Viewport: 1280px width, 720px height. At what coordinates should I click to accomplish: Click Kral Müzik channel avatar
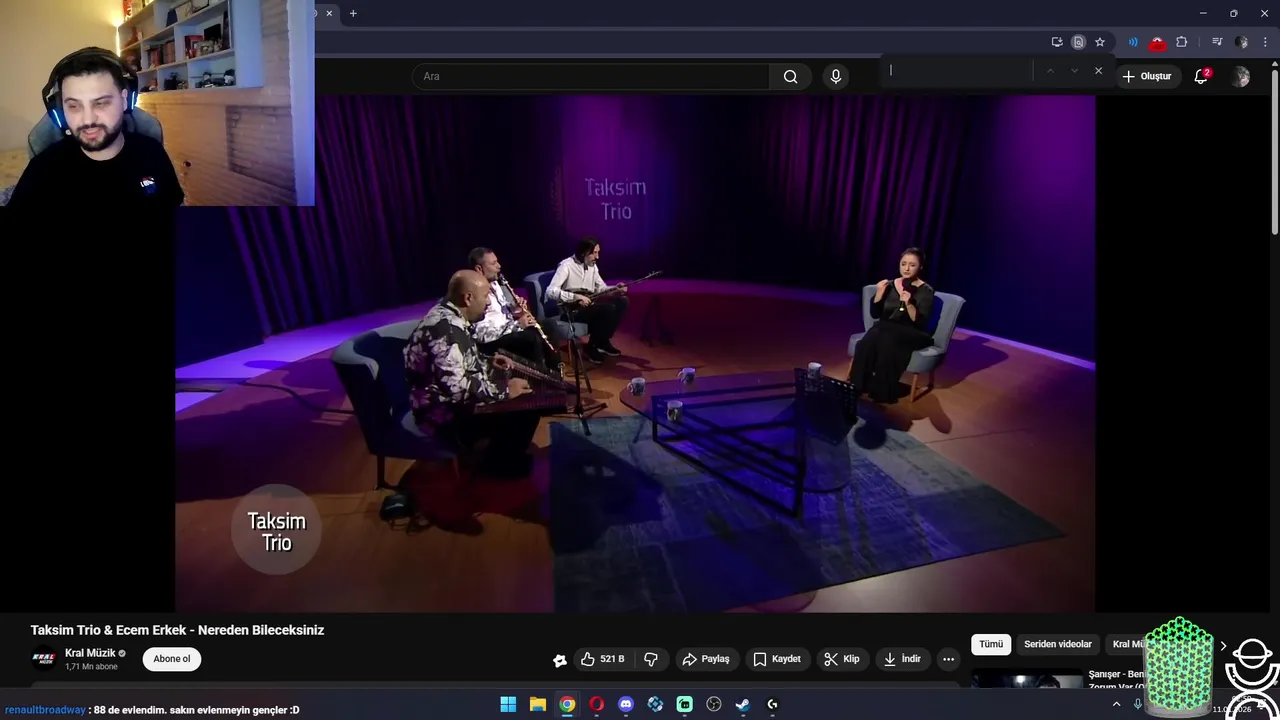[44, 659]
